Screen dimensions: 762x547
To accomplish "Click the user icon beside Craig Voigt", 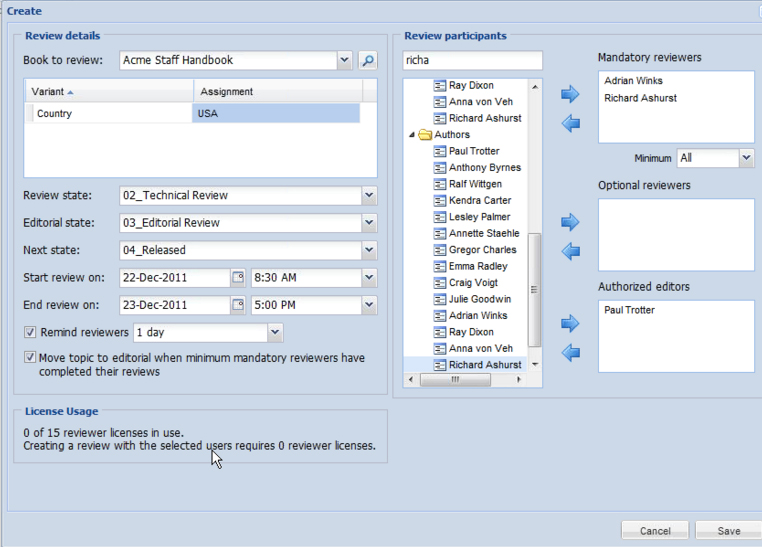I will 439,283.
